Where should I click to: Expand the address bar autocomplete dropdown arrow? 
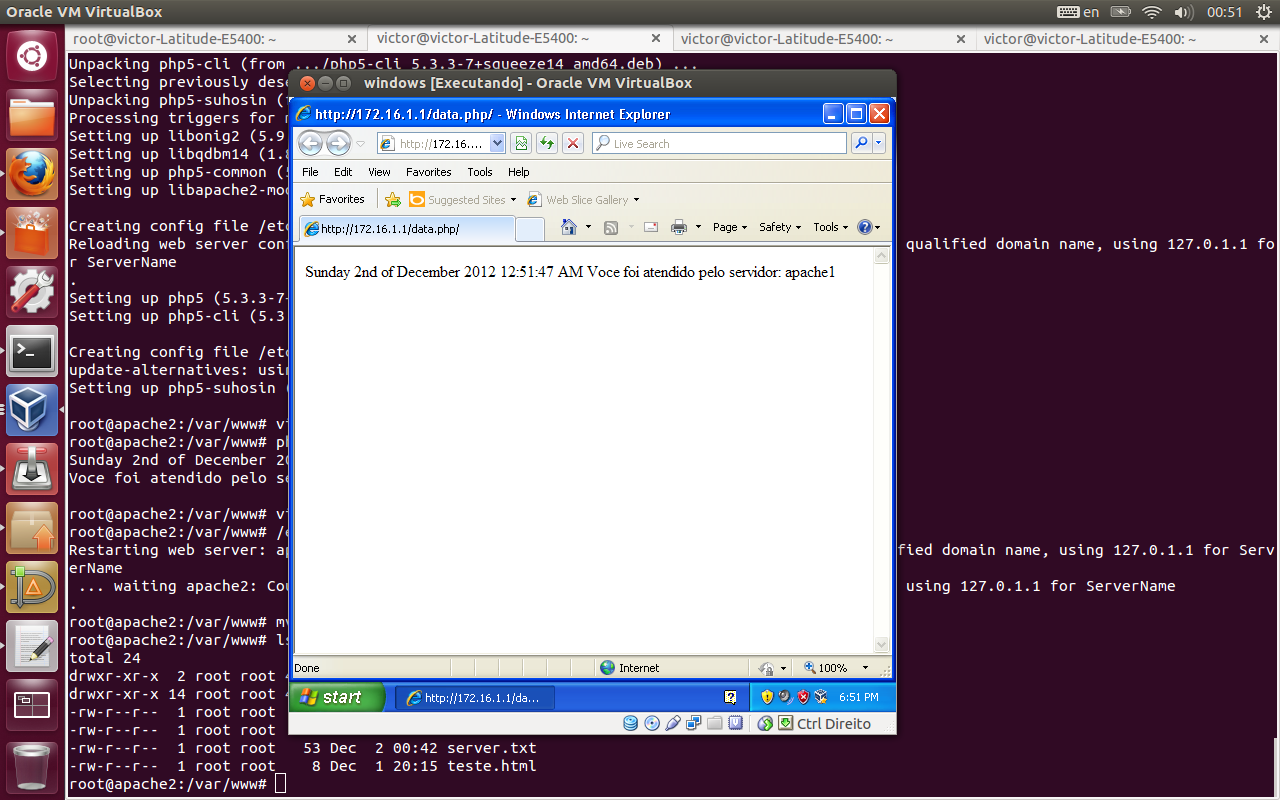pos(497,144)
